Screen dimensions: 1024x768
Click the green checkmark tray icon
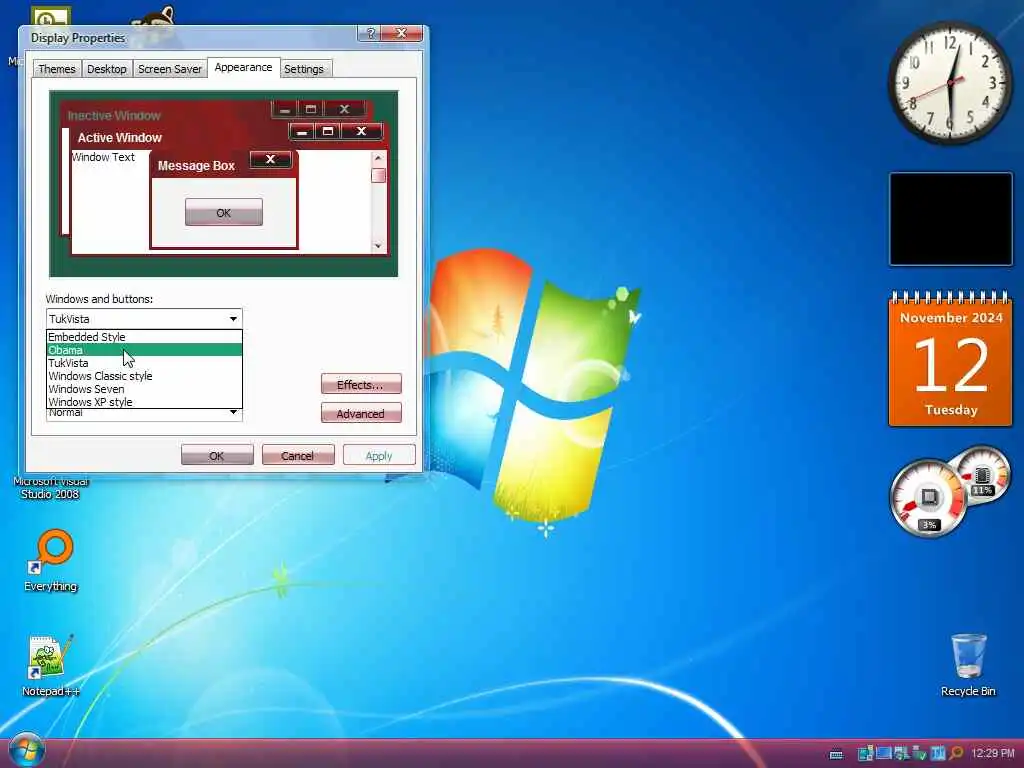[920, 753]
